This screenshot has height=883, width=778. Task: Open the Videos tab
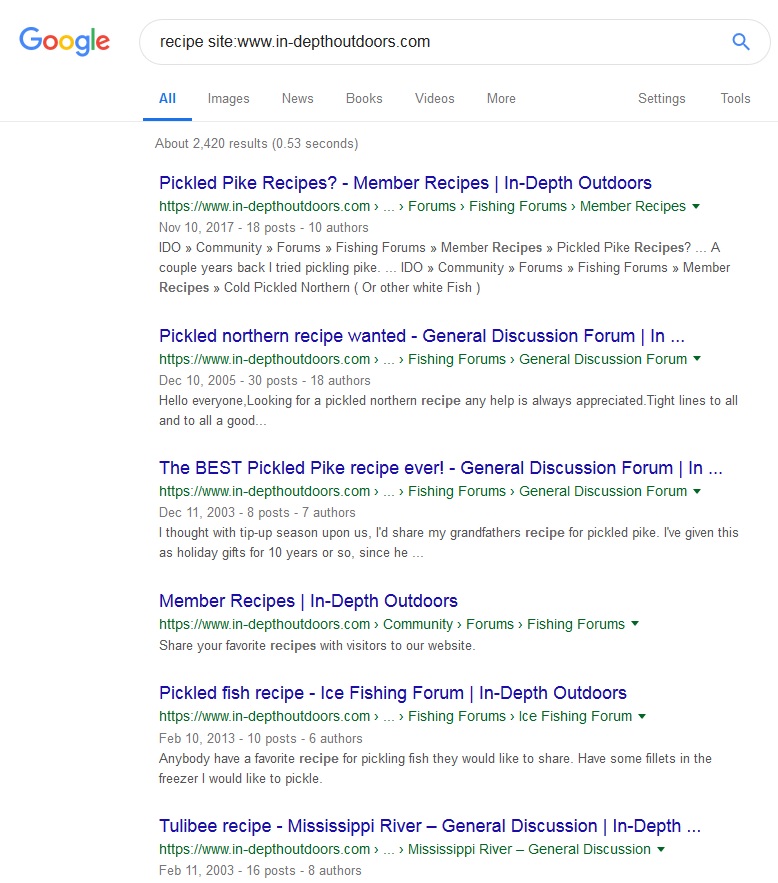[x=434, y=99]
